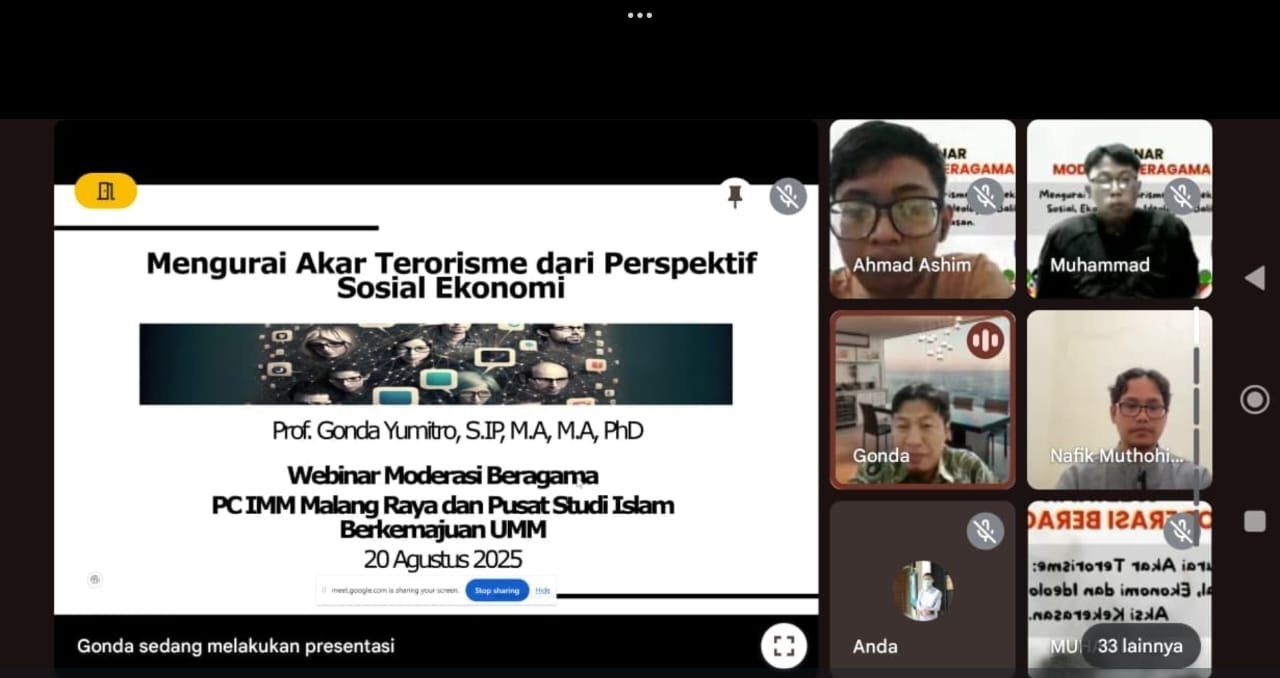Screen dimensions: 1280x678
Task: Pin the shared presentation slide
Action: coord(737,196)
